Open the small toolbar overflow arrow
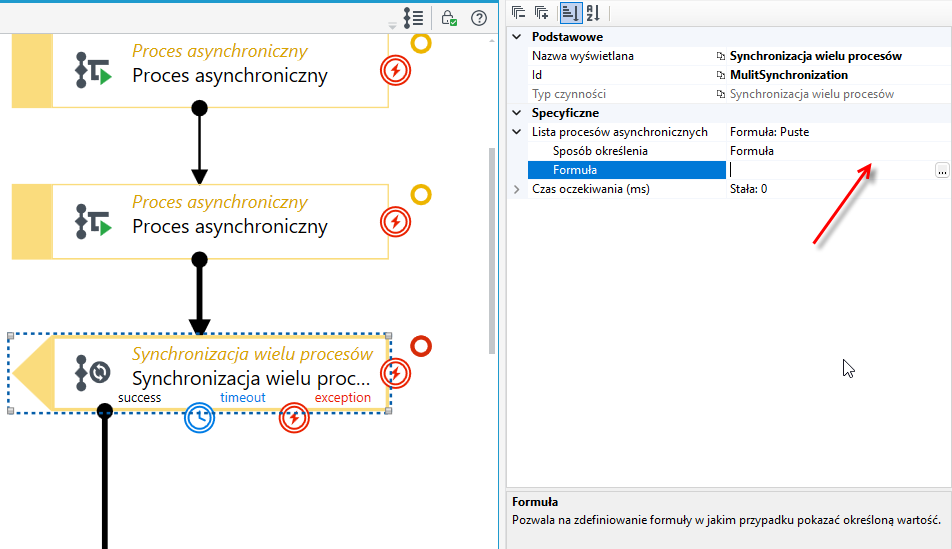The image size is (952, 549). 392,26
